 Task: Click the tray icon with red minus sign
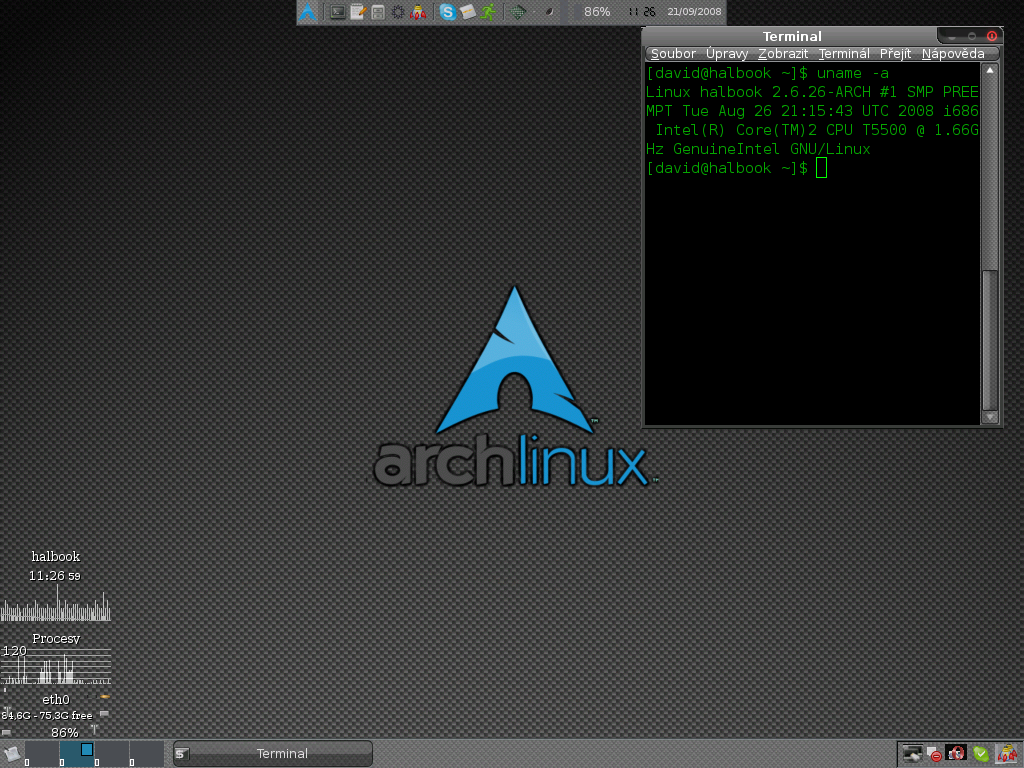tap(934, 754)
